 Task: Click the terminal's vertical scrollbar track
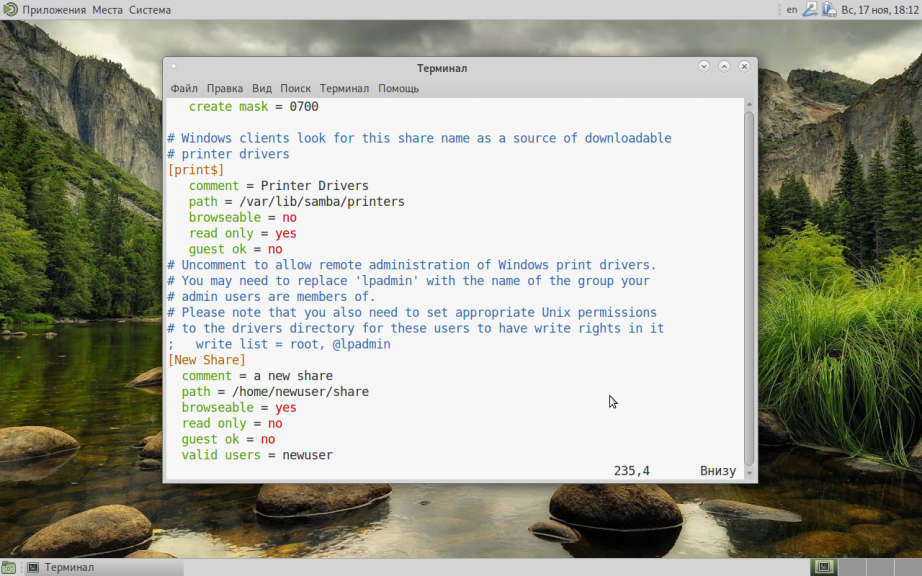(x=749, y=288)
